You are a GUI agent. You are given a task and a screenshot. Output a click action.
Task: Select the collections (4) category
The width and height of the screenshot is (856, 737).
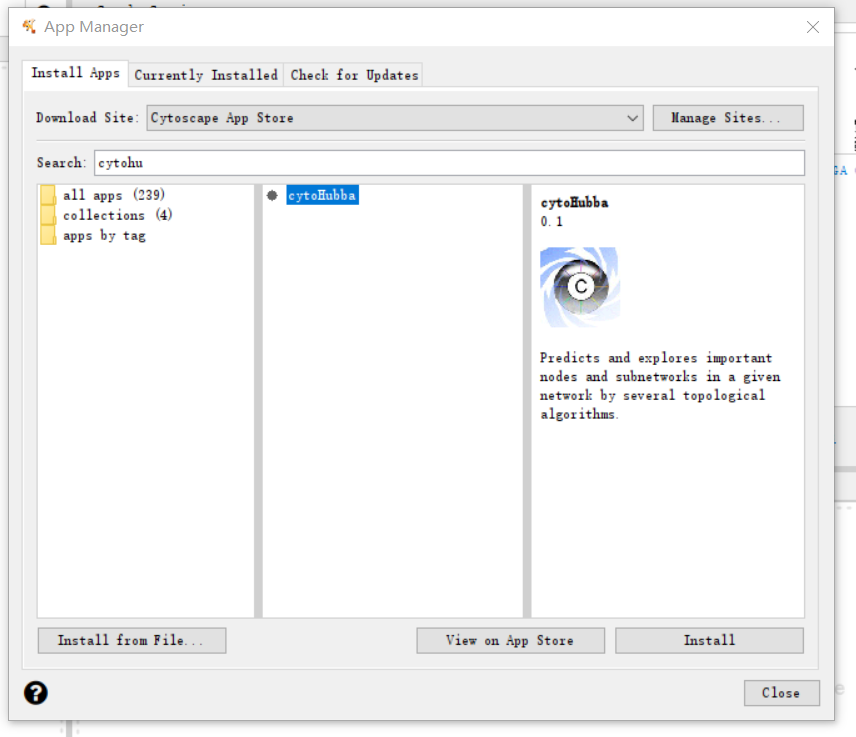point(117,215)
